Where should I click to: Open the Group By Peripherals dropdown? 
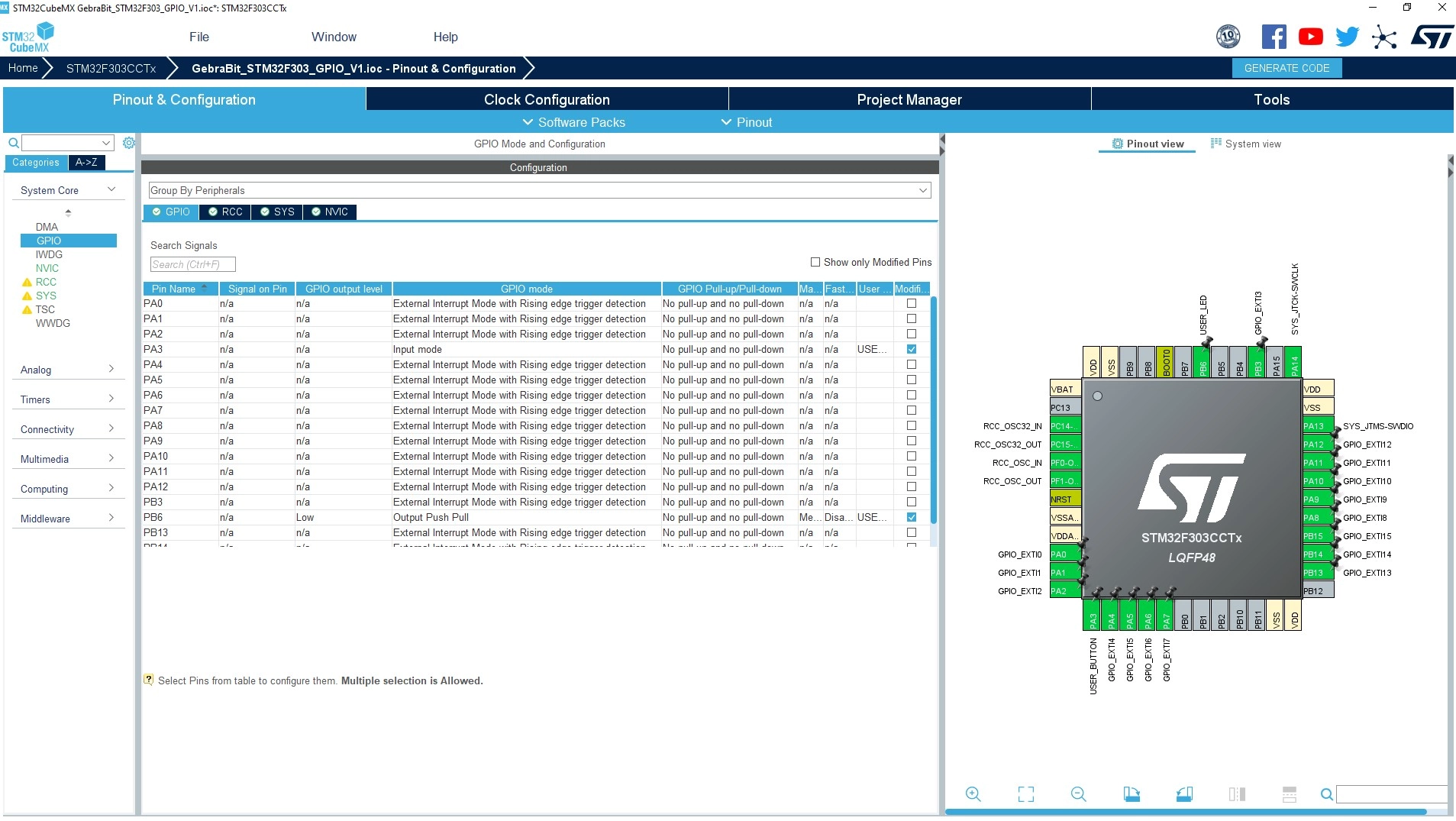point(540,190)
